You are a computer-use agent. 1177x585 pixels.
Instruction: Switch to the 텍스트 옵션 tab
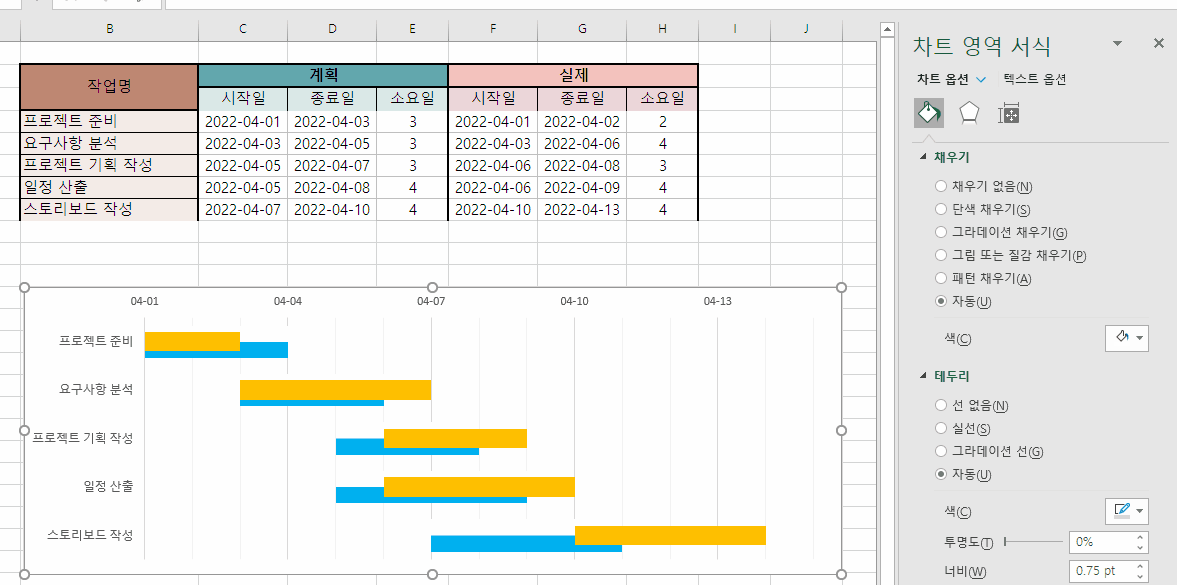(x=1034, y=78)
